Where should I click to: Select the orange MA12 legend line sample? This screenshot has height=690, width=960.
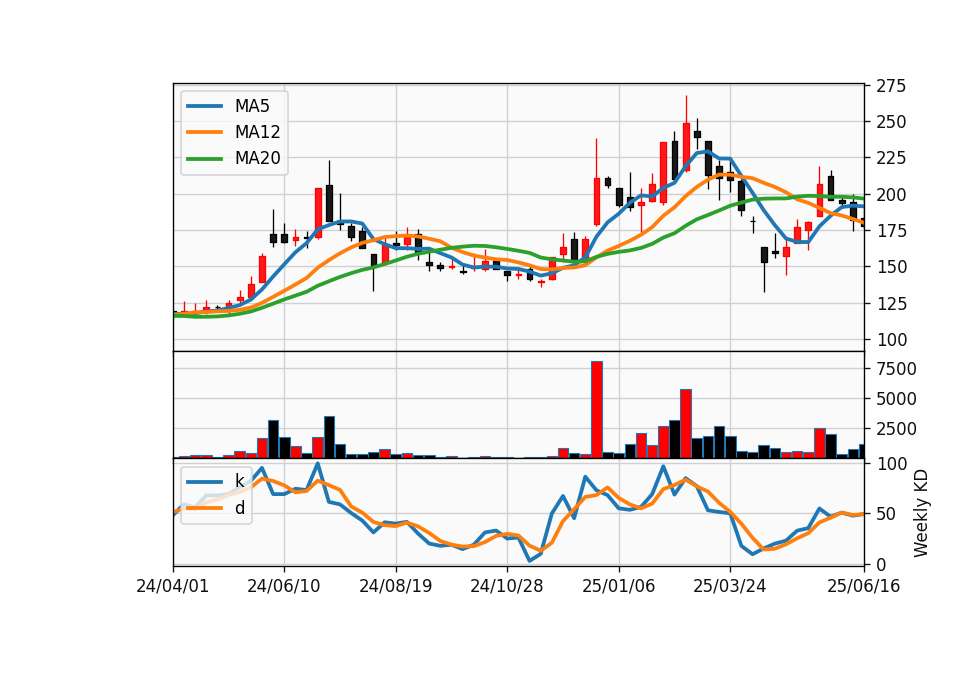[205, 132]
